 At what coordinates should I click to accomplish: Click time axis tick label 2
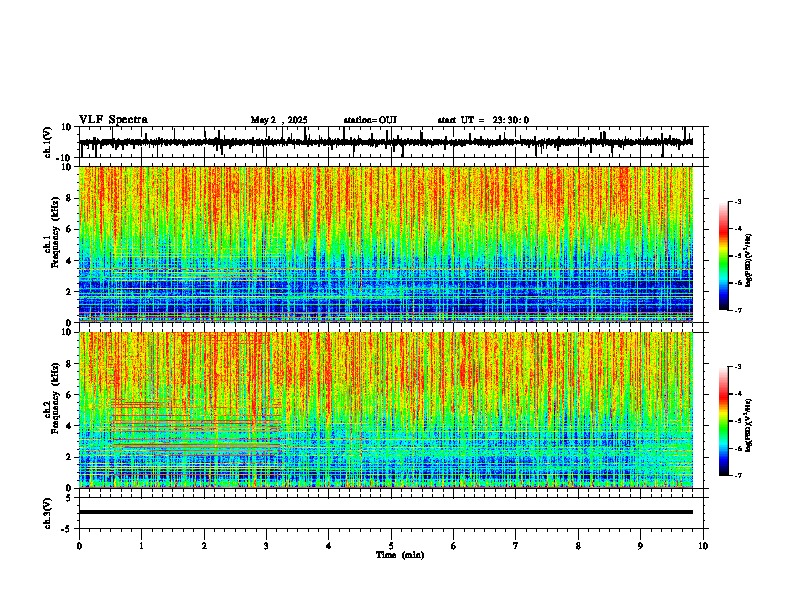click(204, 546)
